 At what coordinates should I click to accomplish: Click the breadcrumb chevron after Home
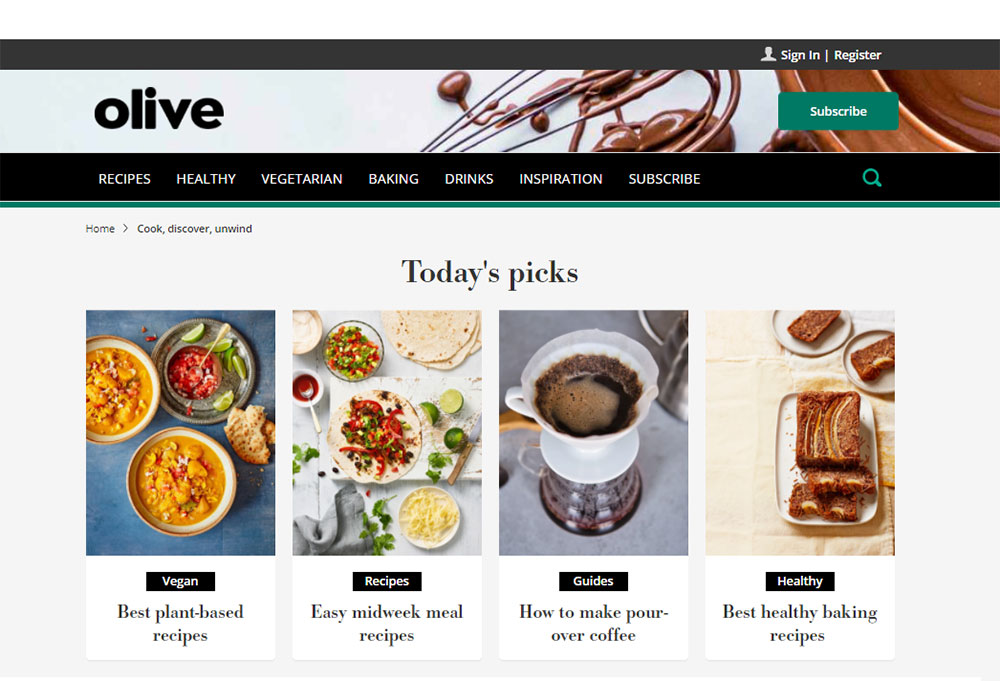point(126,228)
